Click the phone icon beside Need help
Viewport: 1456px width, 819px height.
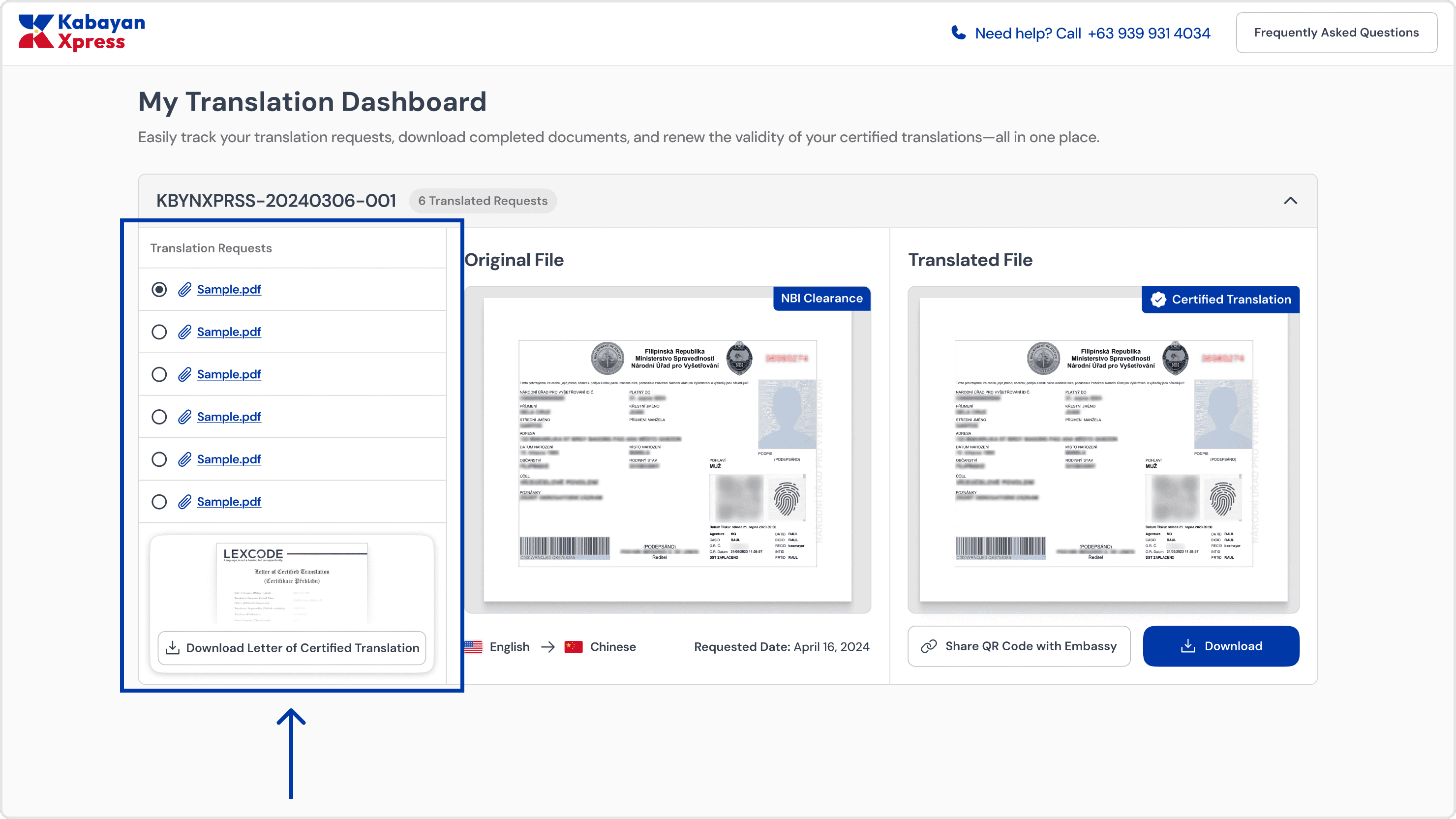click(x=958, y=33)
